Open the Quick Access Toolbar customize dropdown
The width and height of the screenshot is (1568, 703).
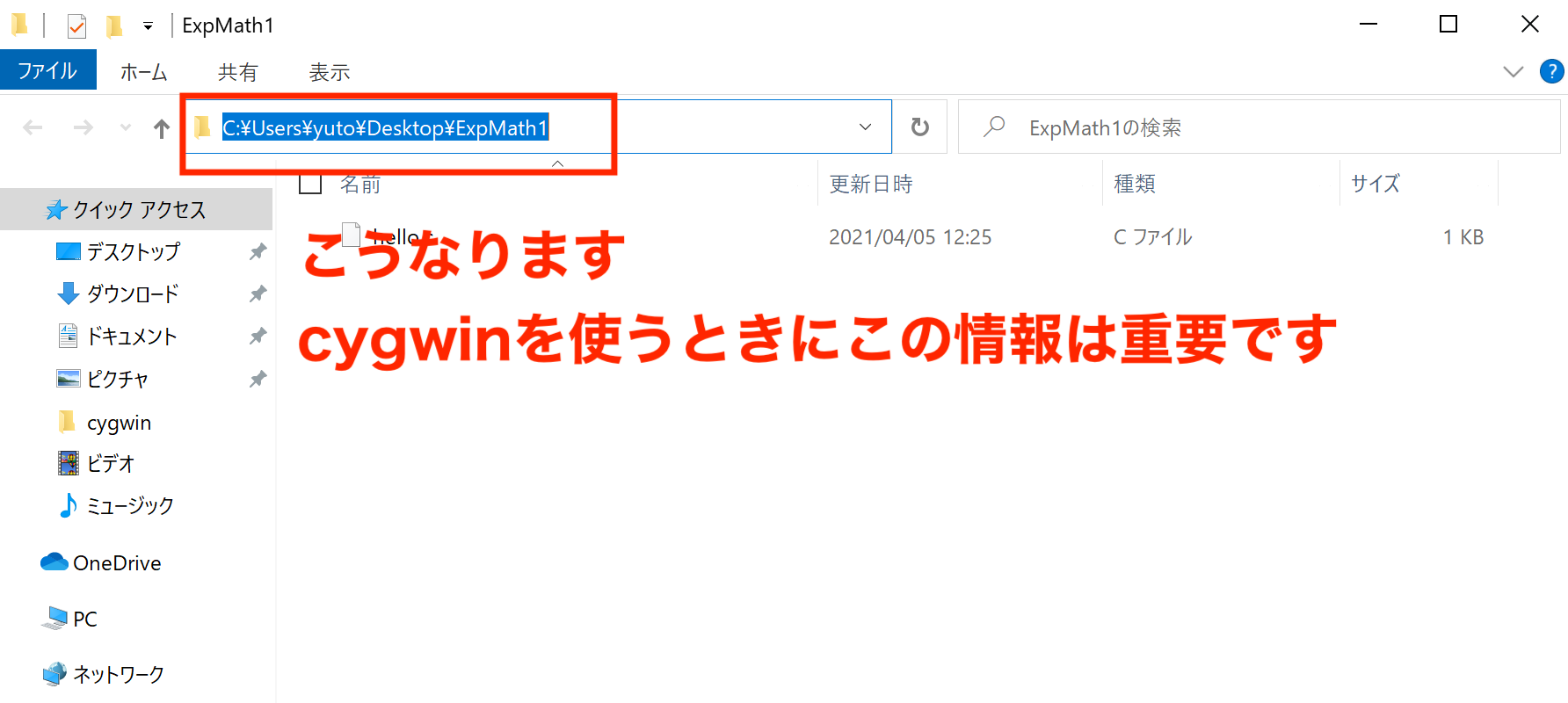click(x=148, y=26)
